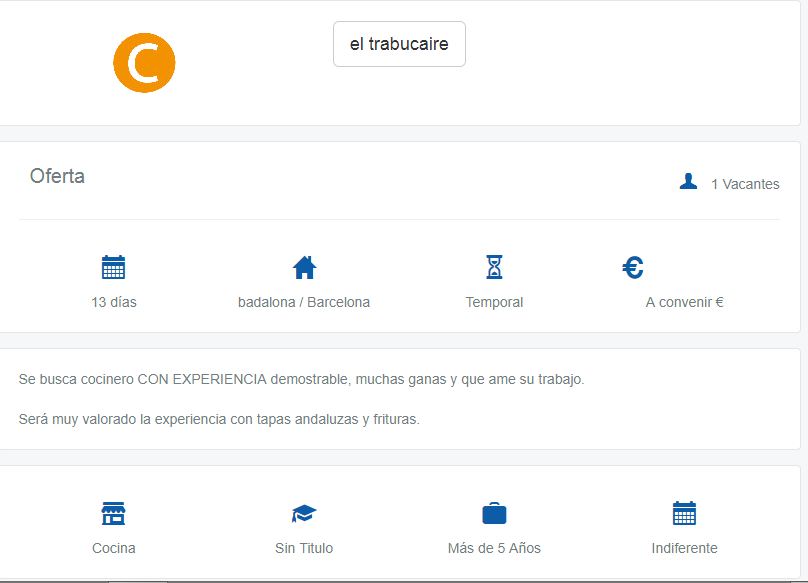Click the calendar icon above Indiferente
This screenshot has height=583, width=808.
[684, 514]
